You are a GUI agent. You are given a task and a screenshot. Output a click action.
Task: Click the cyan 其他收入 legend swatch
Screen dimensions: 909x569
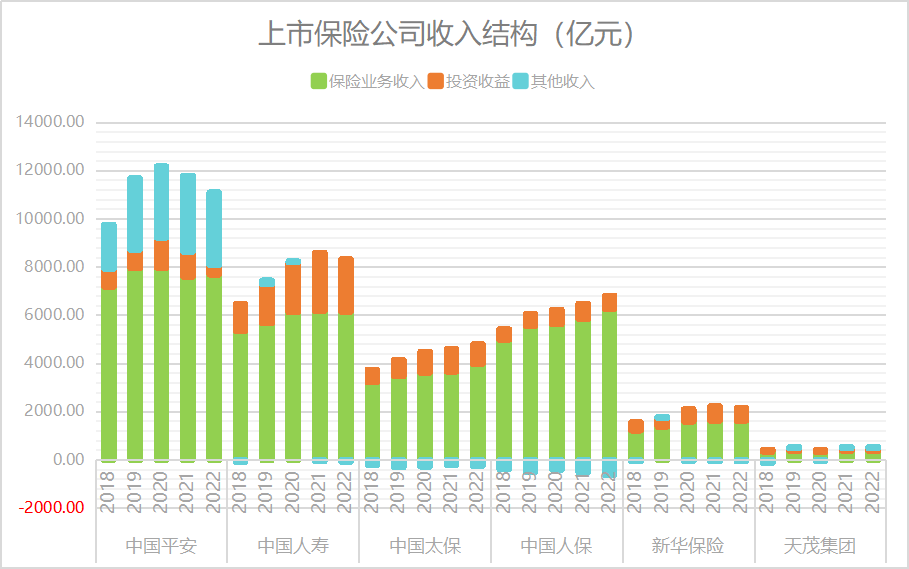pyautogui.click(x=521, y=81)
